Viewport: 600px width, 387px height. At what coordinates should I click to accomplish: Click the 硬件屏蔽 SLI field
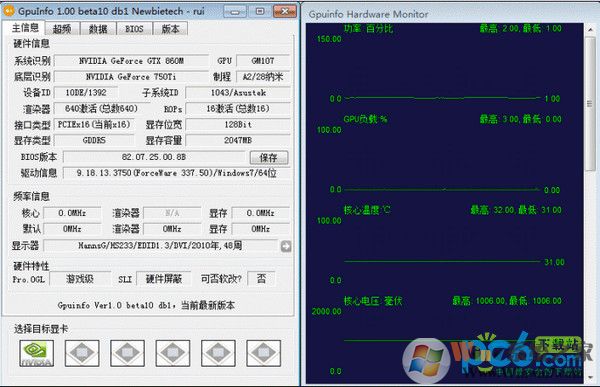click(x=164, y=279)
